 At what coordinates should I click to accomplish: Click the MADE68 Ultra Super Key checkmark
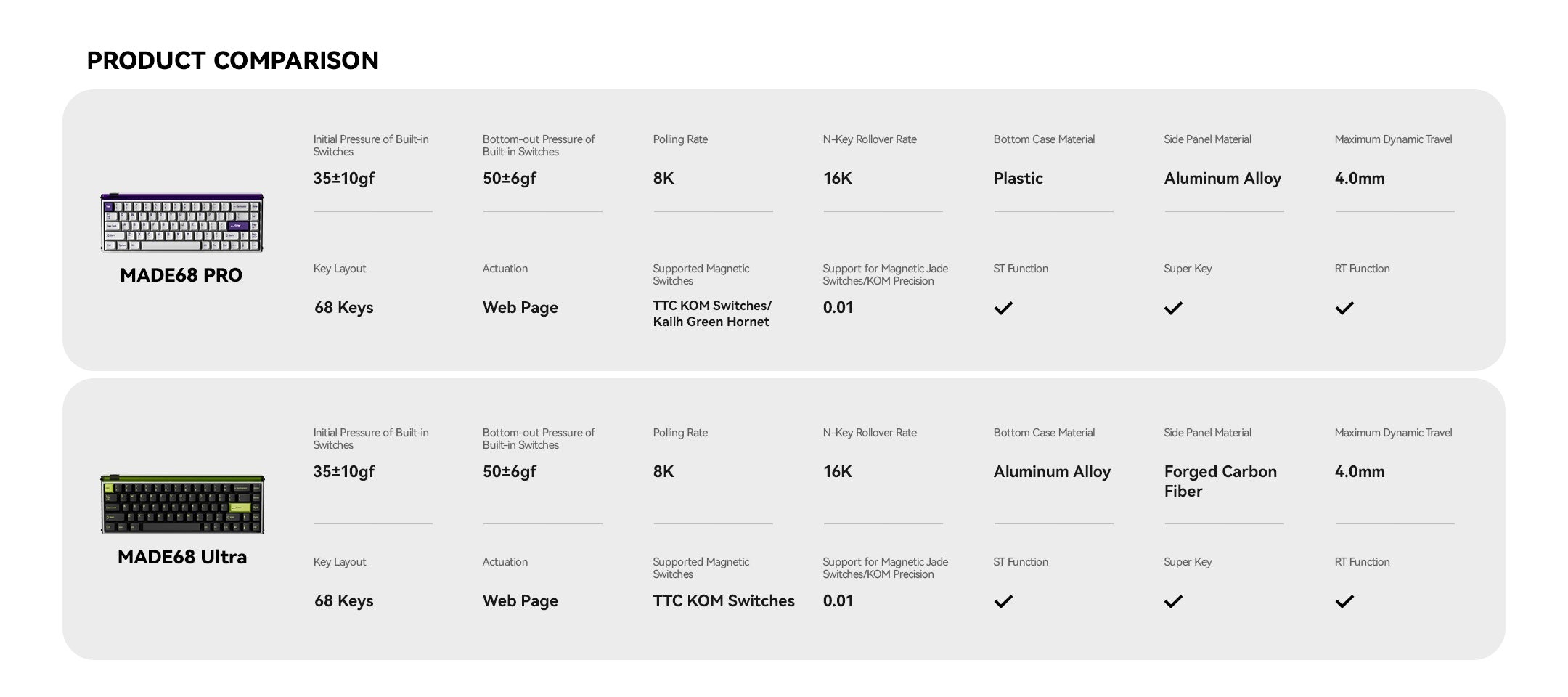(x=1173, y=602)
